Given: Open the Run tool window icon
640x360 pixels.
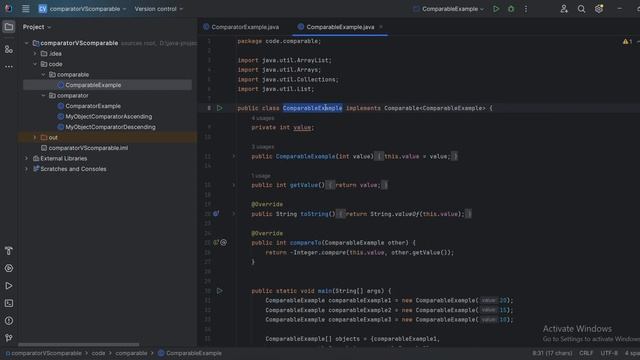Looking at the screenshot, I should click(9, 286).
